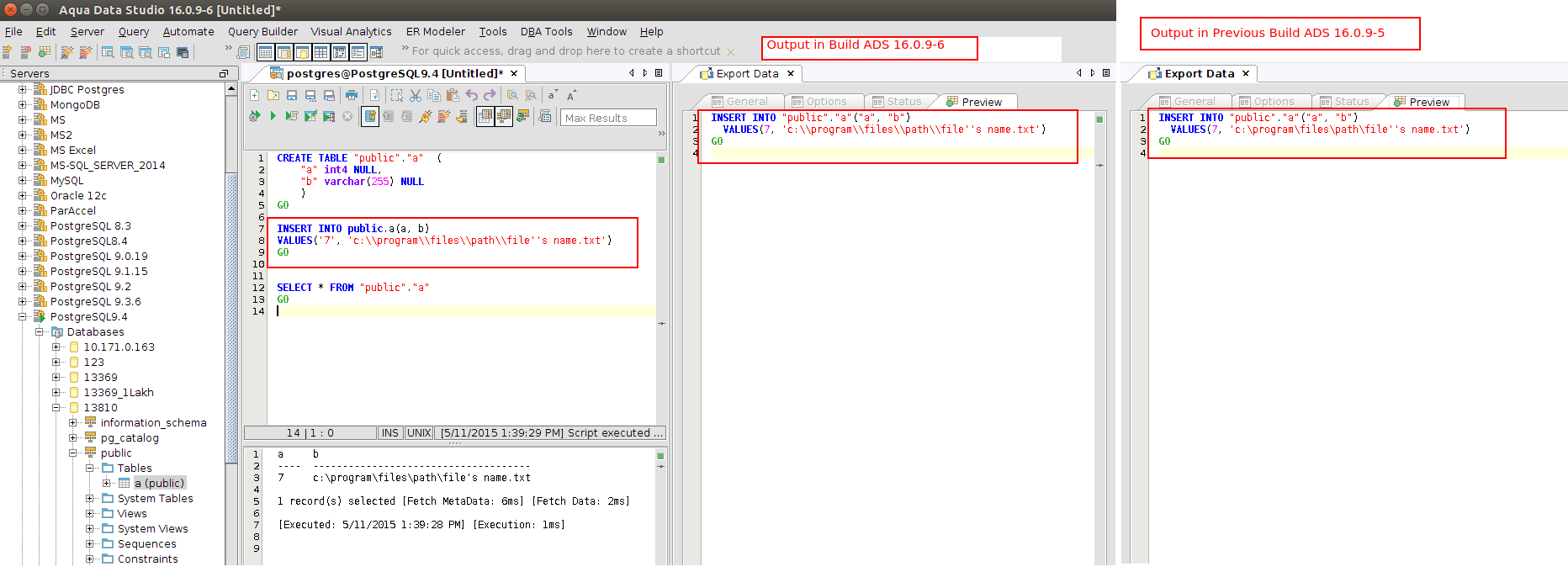This screenshot has height=572, width=1568.
Task: Open the ER Modeler menu
Action: point(435,31)
